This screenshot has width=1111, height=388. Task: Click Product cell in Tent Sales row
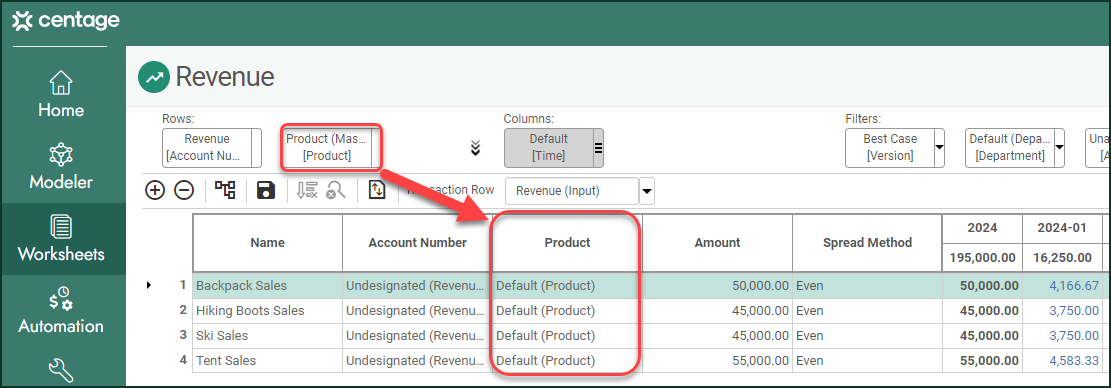click(567, 360)
